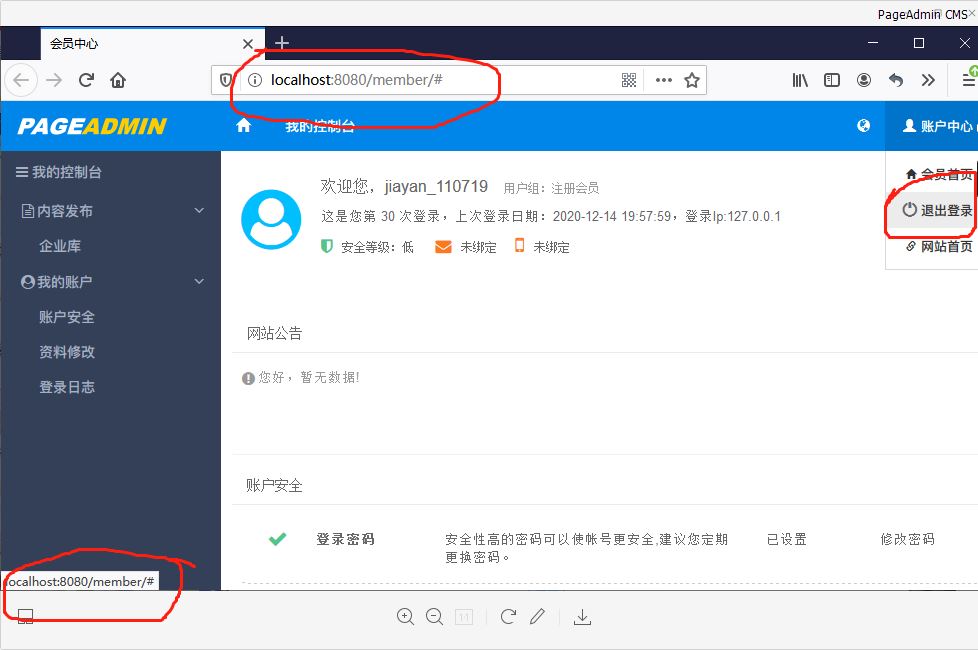Open browser home page icon
Image resolution: width=978 pixels, height=650 pixels.
coord(118,80)
